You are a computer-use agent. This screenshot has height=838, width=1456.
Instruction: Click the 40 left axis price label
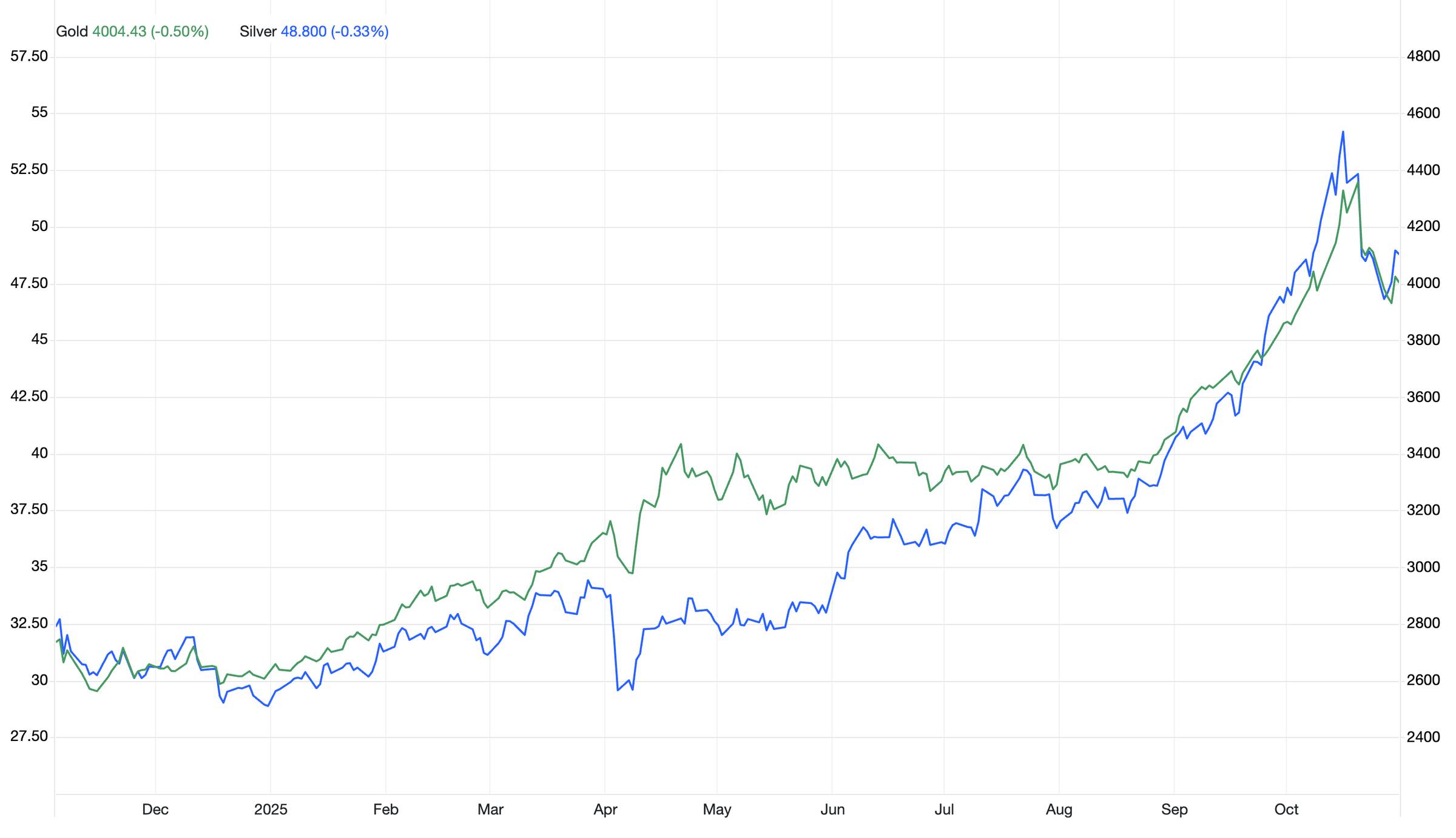click(39, 454)
